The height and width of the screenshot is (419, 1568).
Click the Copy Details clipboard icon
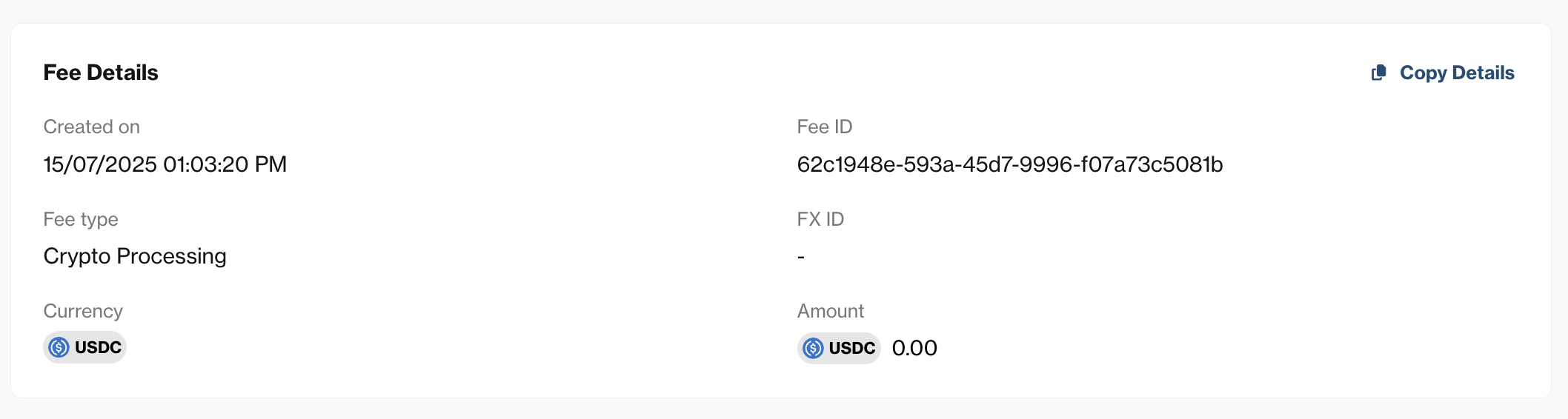coord(1379,73)
